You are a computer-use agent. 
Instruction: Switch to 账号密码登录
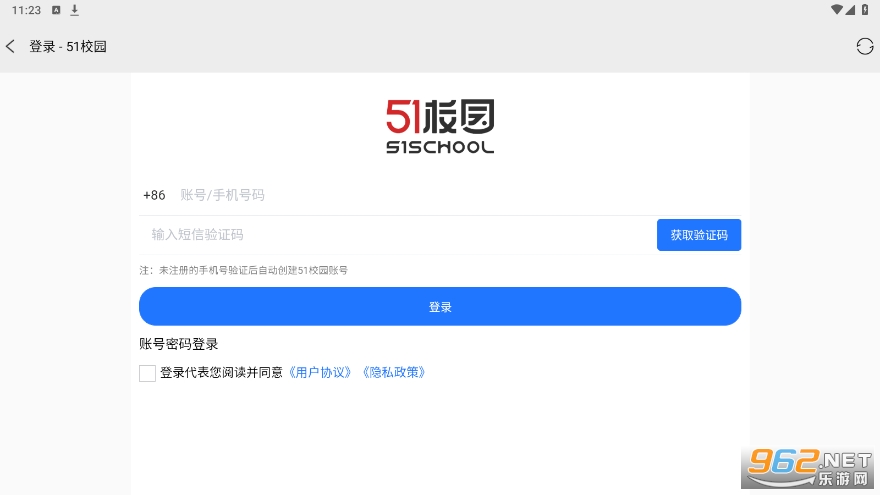(178, 344)
